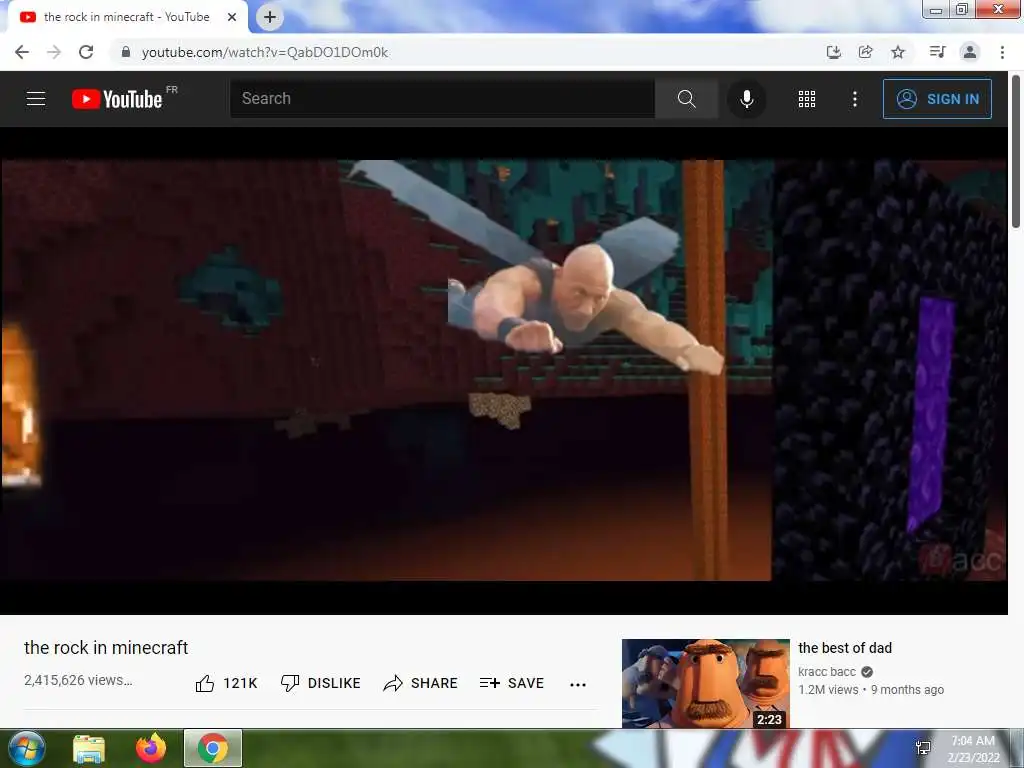The height and width of the screenshot is (768, 1024).
Task: Like the video with thumbs-up
Action: (x=226, y=683)
